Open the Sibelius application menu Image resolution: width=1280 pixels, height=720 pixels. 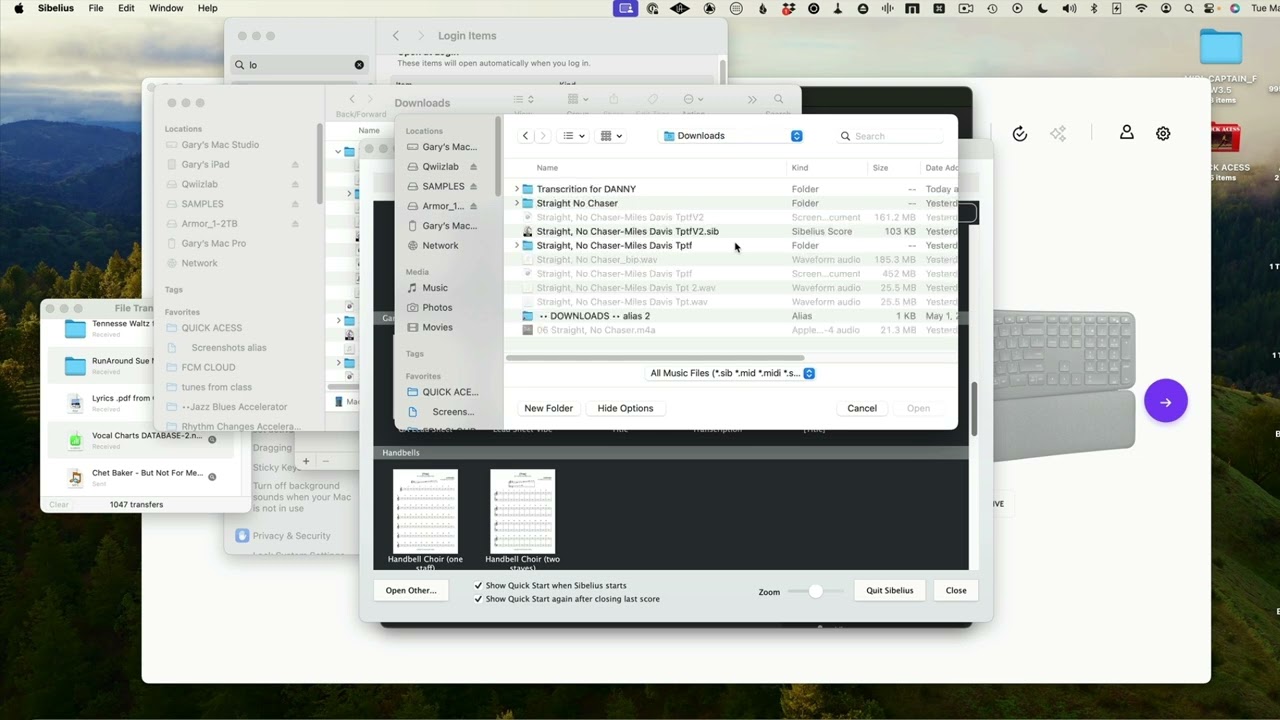pos(55,8)
